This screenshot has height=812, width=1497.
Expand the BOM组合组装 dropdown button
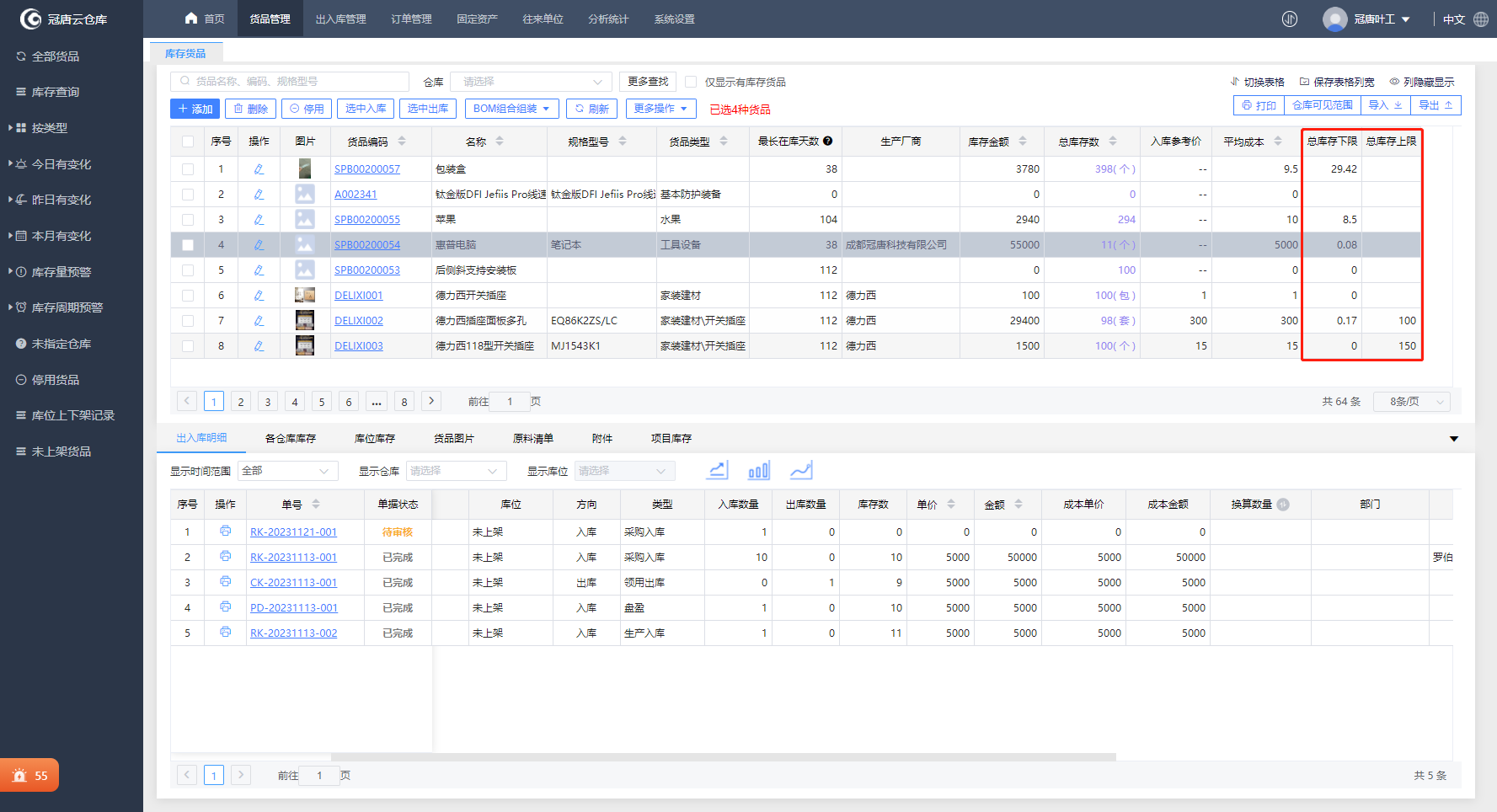pyautogui.click(x=511, y=109)
